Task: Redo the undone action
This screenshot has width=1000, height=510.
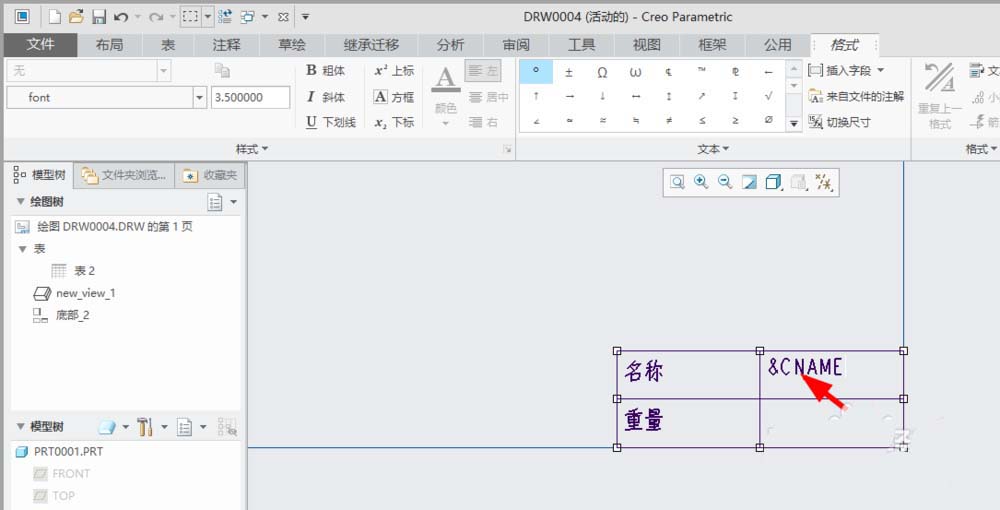Action: coord(156,17)
